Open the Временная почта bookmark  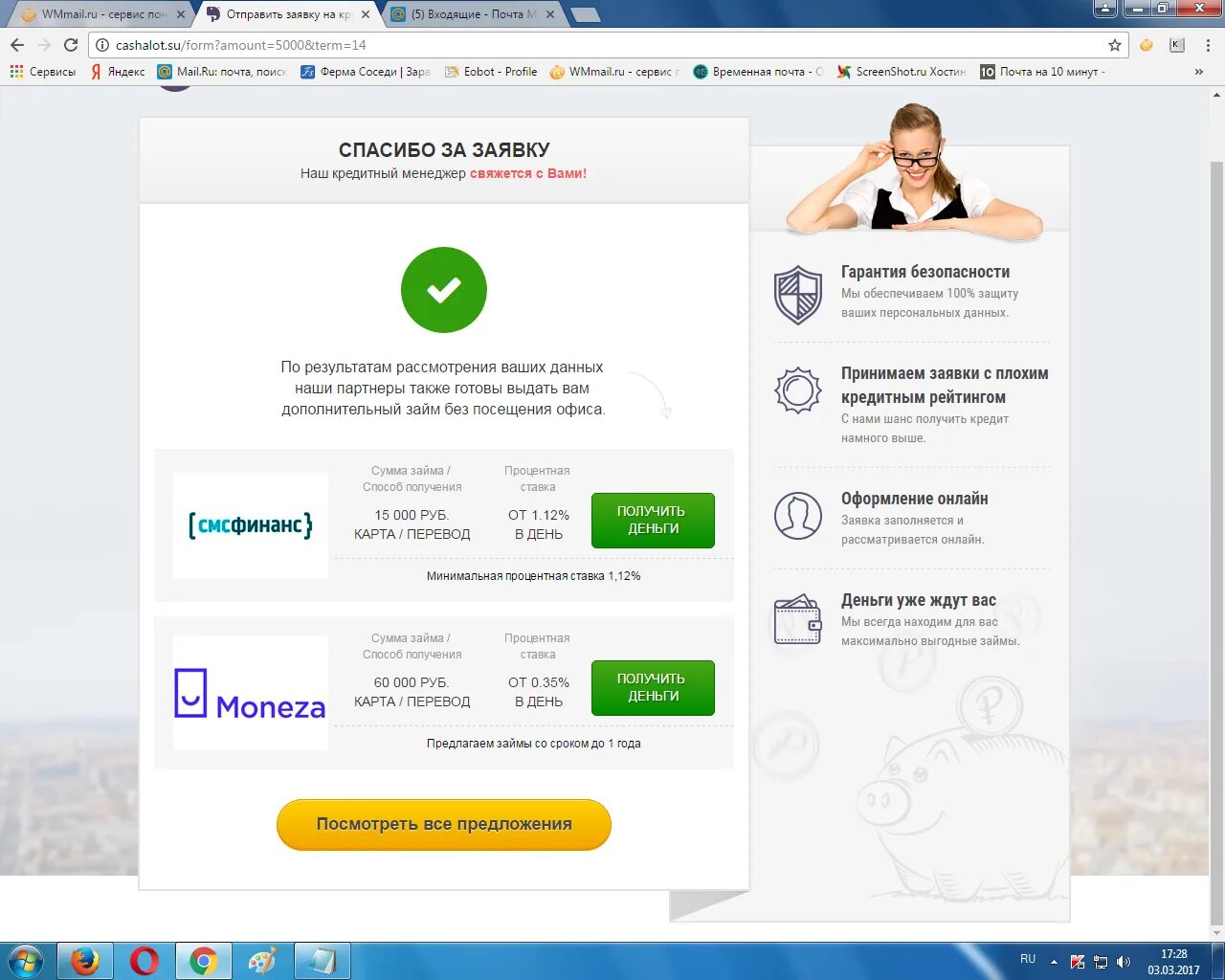click(758, 72)
